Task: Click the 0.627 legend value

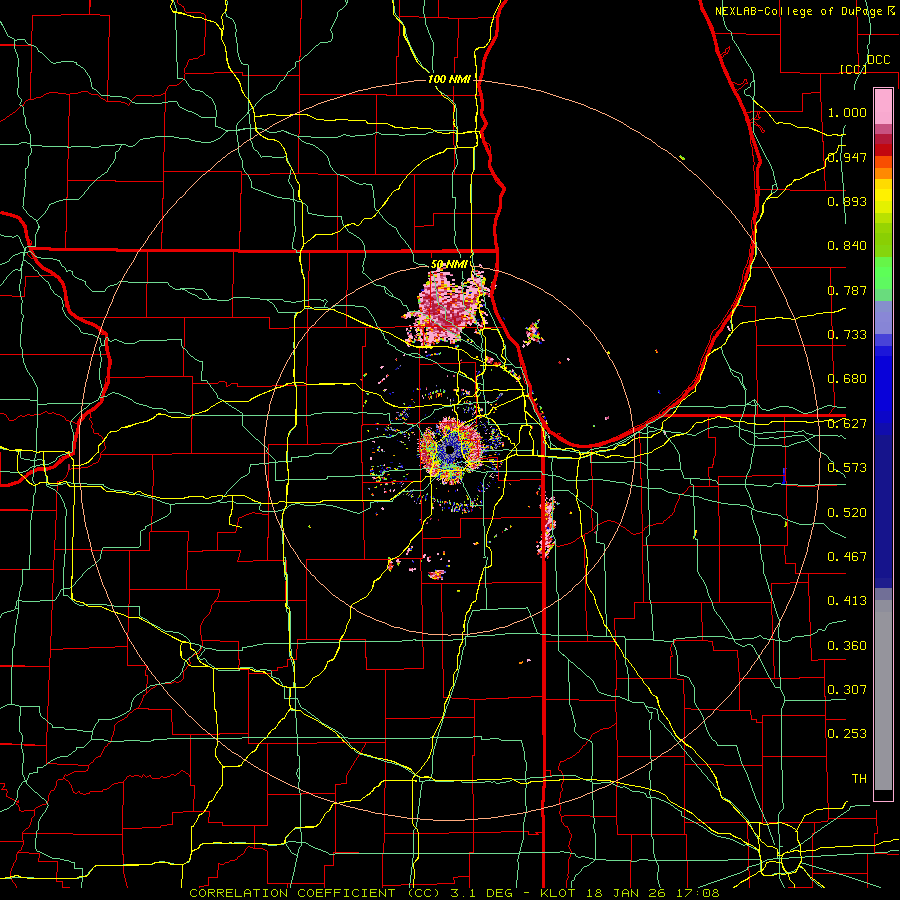Action: [847, 424]
